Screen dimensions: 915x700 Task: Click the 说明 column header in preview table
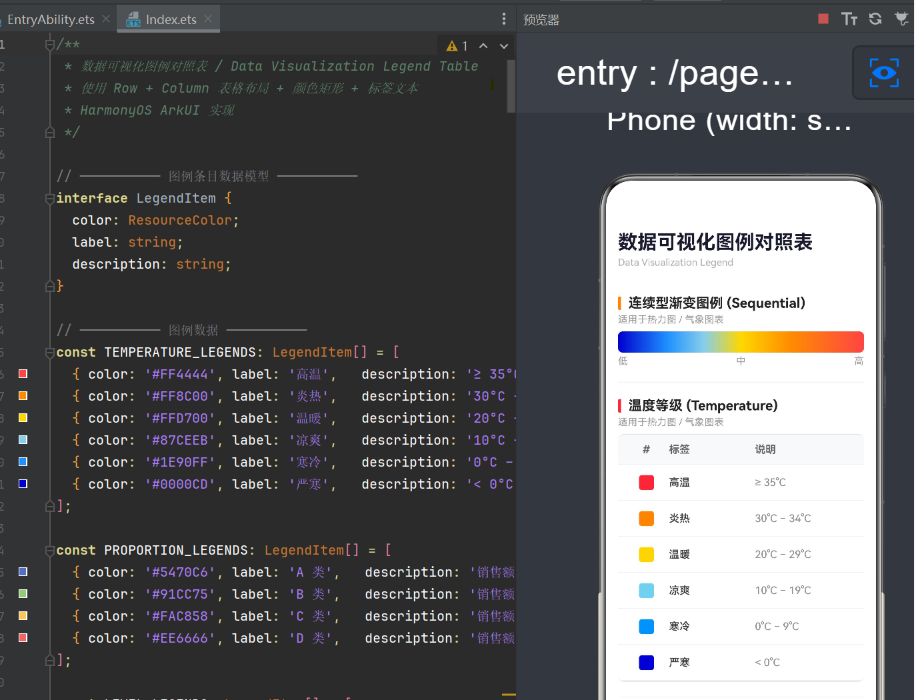tap(765, 449)
